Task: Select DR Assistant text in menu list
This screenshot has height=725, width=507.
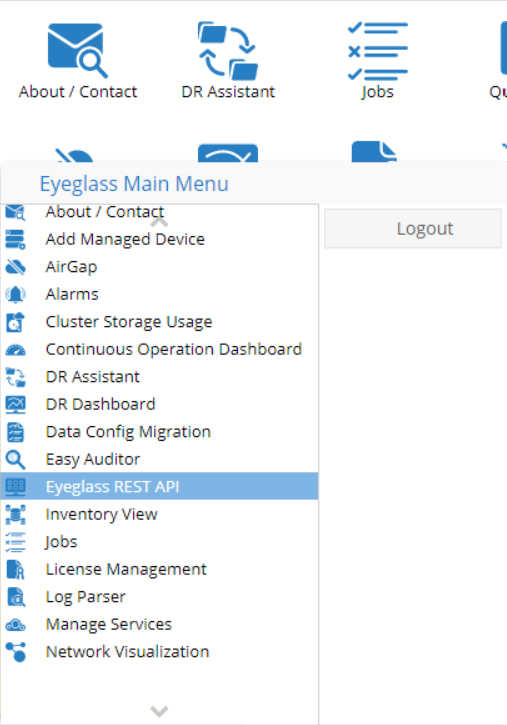Action: 92,377
